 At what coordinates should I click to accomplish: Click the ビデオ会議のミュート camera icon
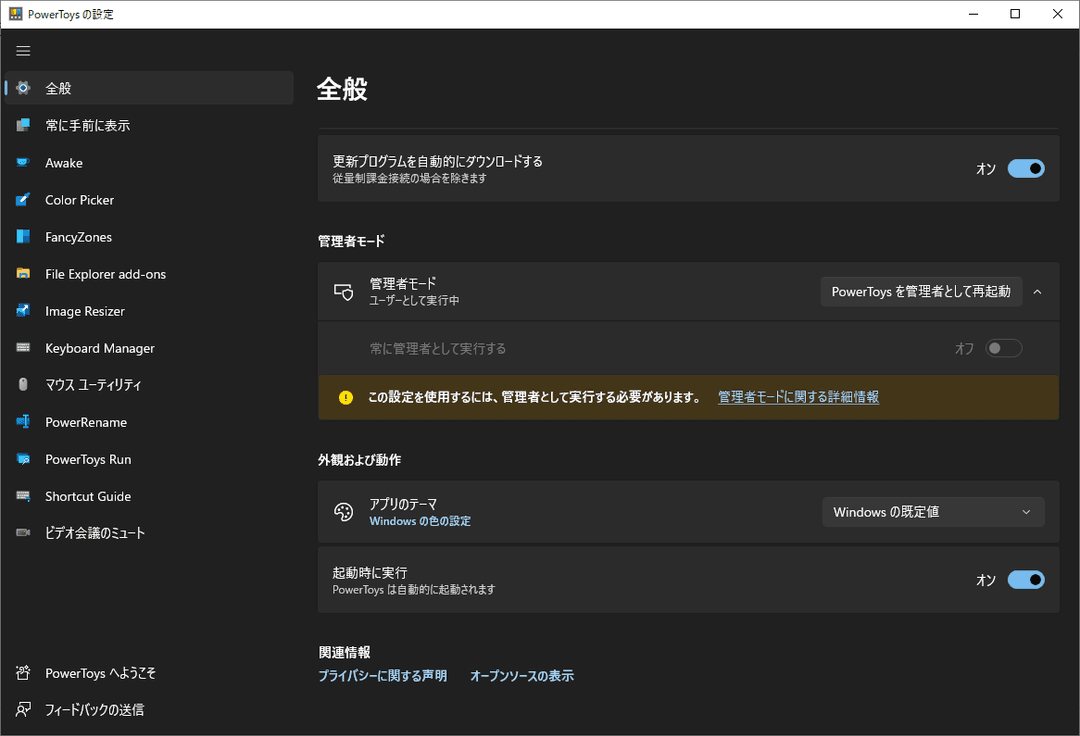(x=23, y=532)
